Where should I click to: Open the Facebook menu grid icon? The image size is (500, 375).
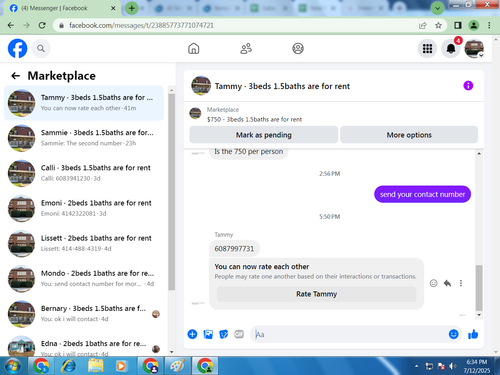427,49
